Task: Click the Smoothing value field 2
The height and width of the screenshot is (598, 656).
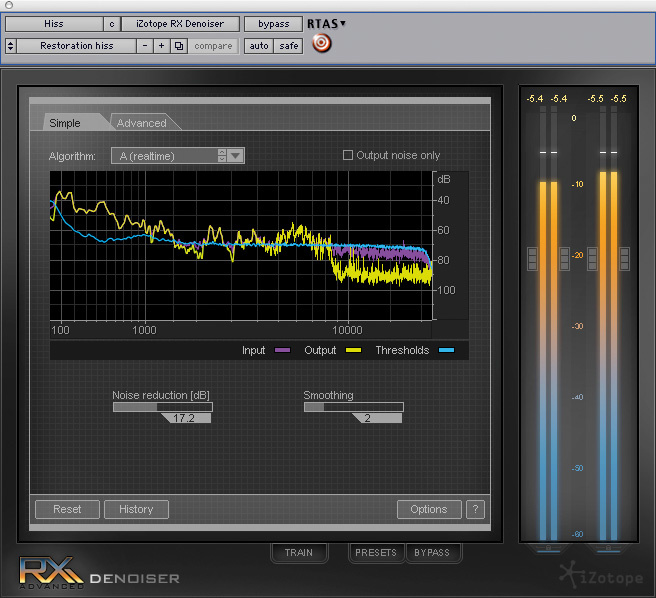Action: click(x=377, y=418)
